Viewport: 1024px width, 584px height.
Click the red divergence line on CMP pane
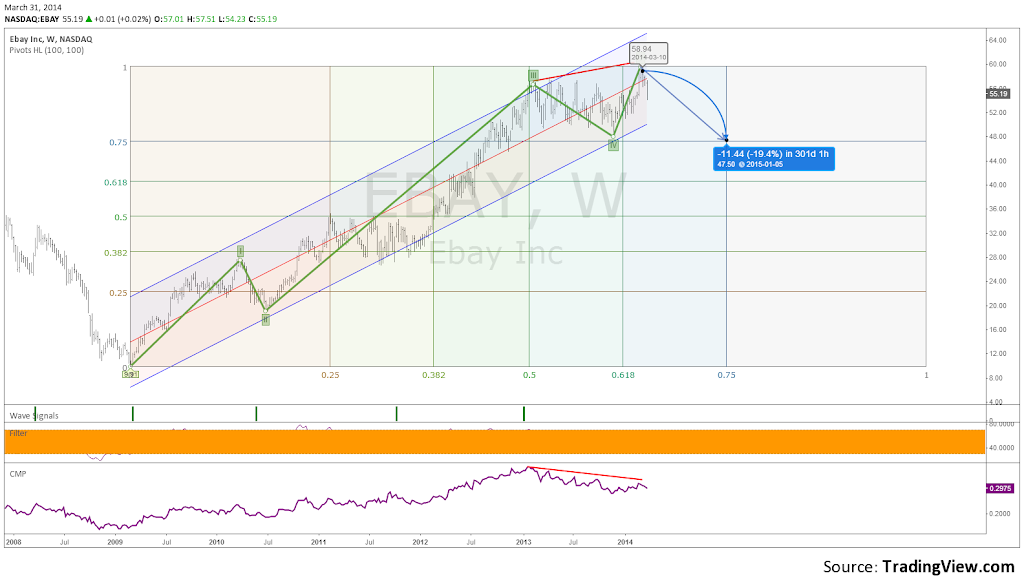[x=586, y=474]
